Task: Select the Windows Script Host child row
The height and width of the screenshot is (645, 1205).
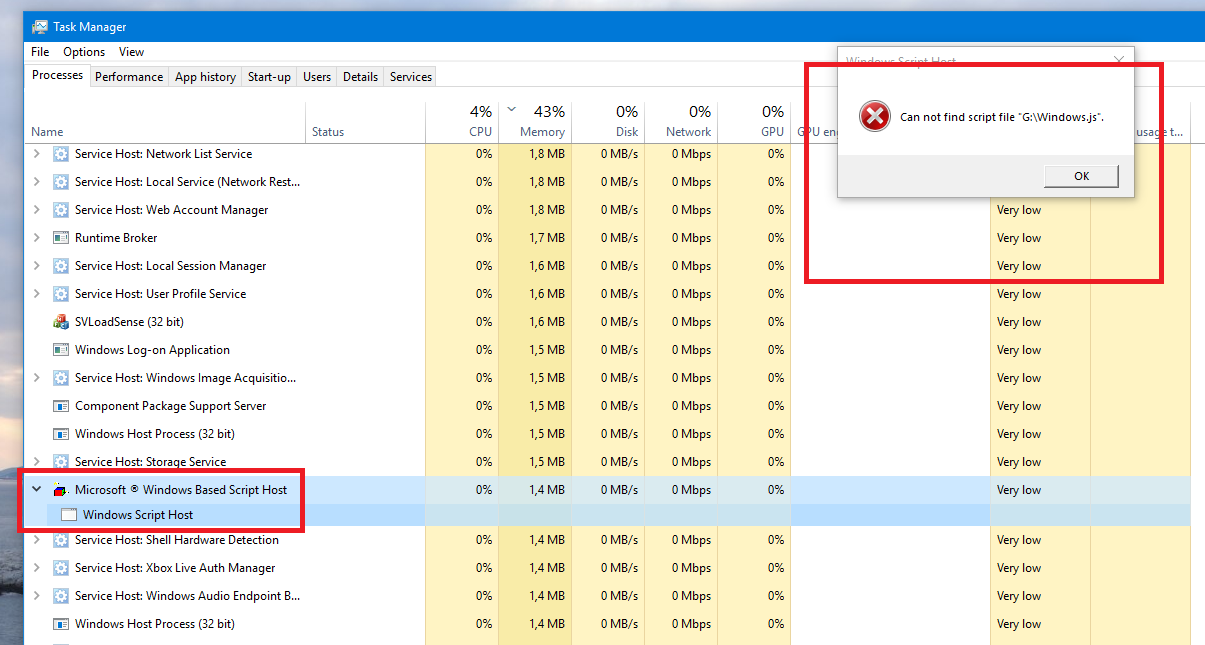Action: 138,515
